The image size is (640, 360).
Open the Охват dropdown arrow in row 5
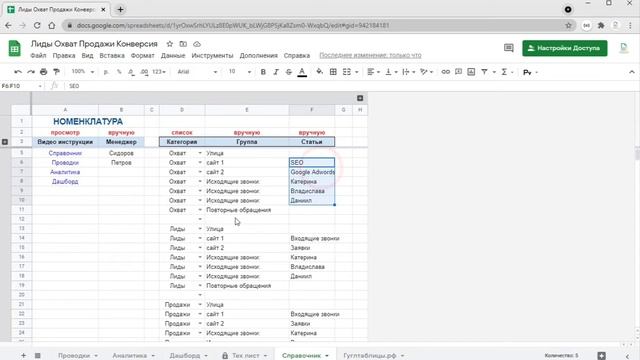pyautogui.click(x=200, y=153)
